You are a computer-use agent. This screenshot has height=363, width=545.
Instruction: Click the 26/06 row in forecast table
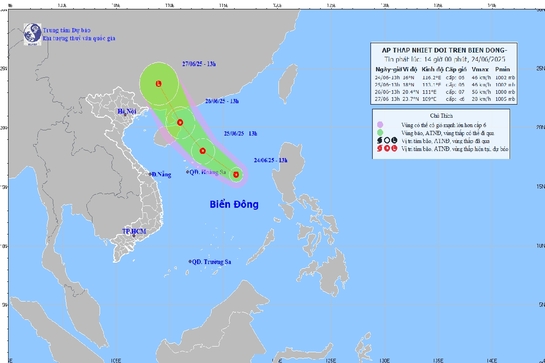pyautogui.click(x=445, y=92)
